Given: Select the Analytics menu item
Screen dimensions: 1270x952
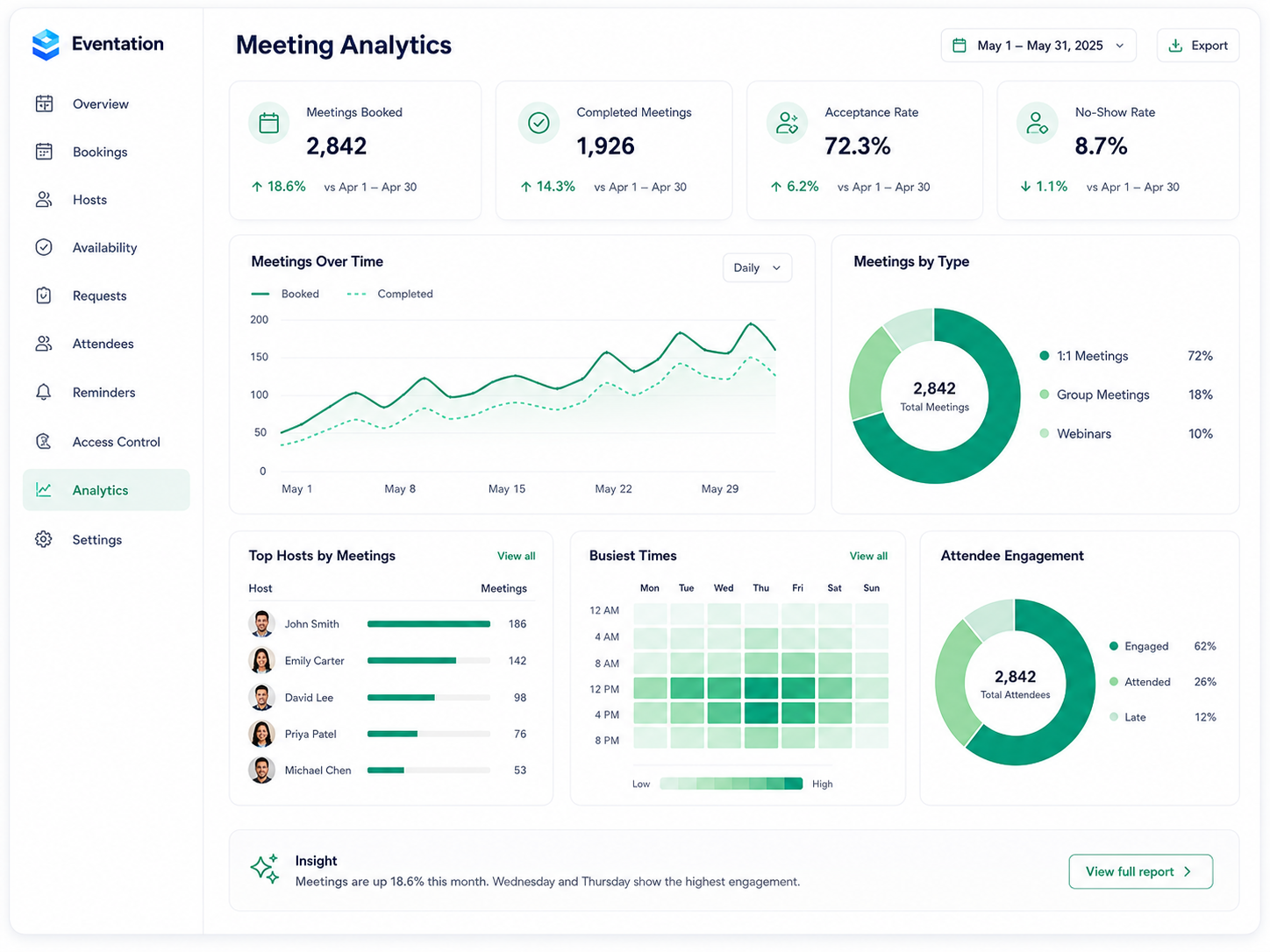Looking at the screenshot, I should [106, 490].
